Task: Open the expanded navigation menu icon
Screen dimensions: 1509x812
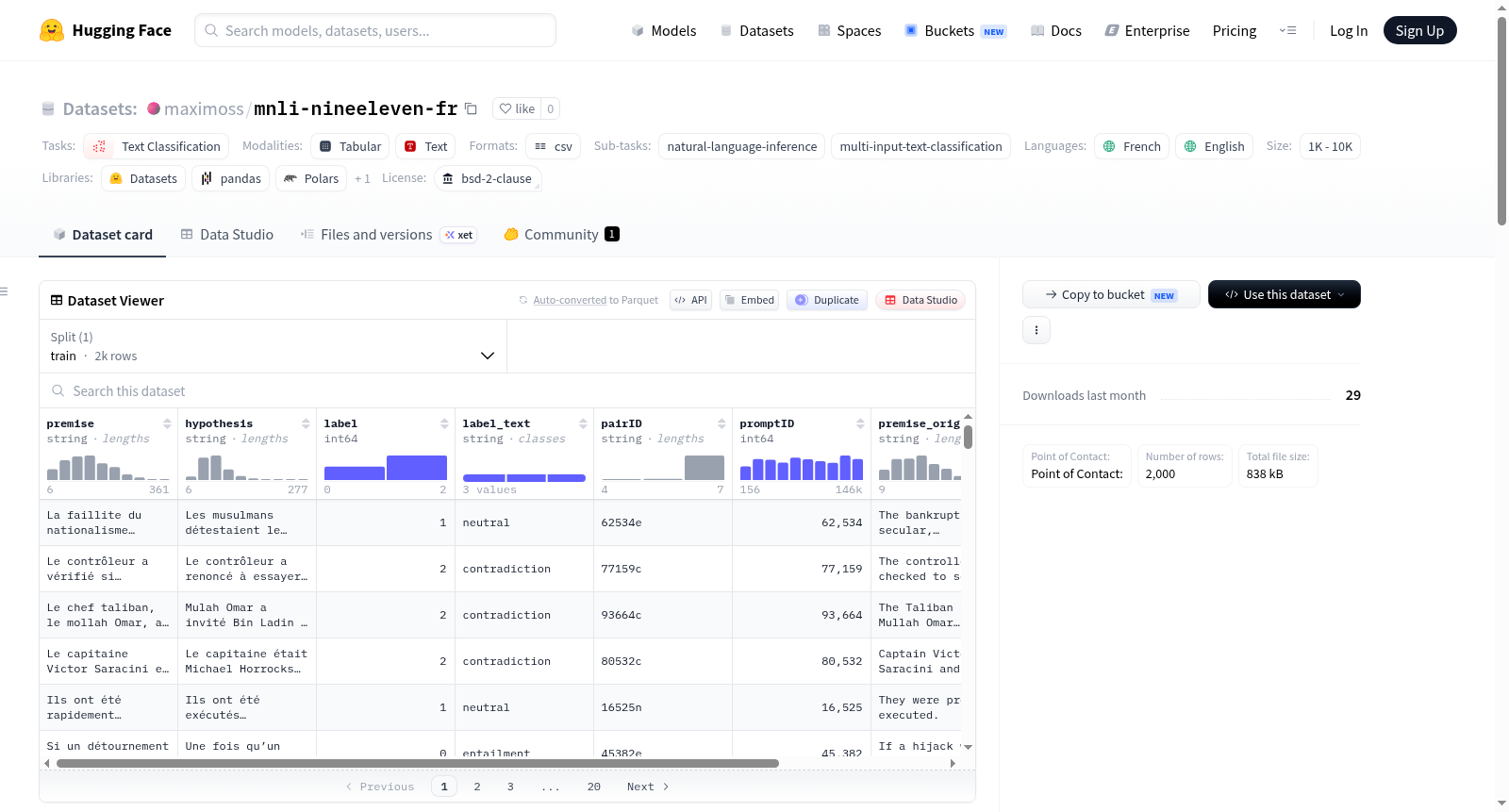Action: 1287,30
